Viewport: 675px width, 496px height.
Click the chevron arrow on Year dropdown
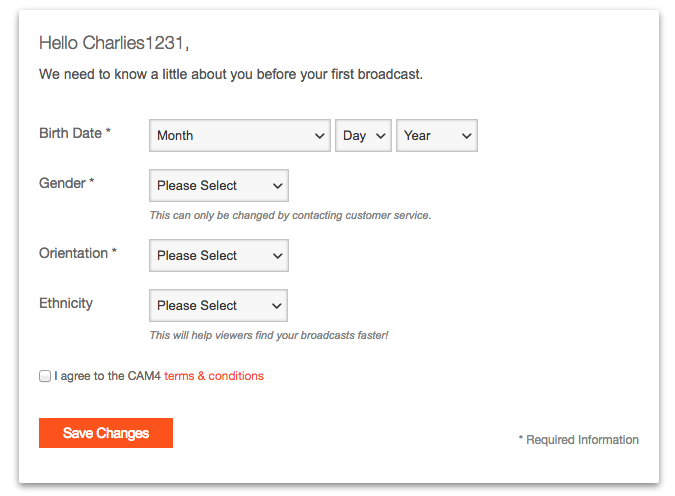tap(466, 136)
